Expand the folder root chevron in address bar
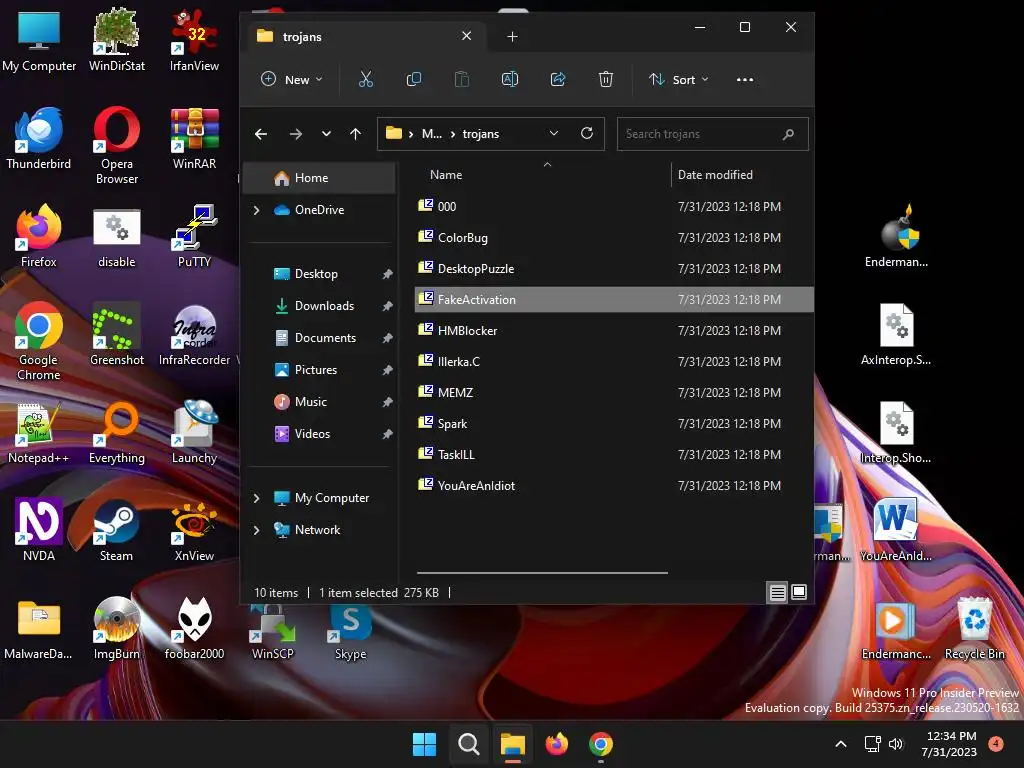This screenshot has height=768, width=1024. click(411, 134)
